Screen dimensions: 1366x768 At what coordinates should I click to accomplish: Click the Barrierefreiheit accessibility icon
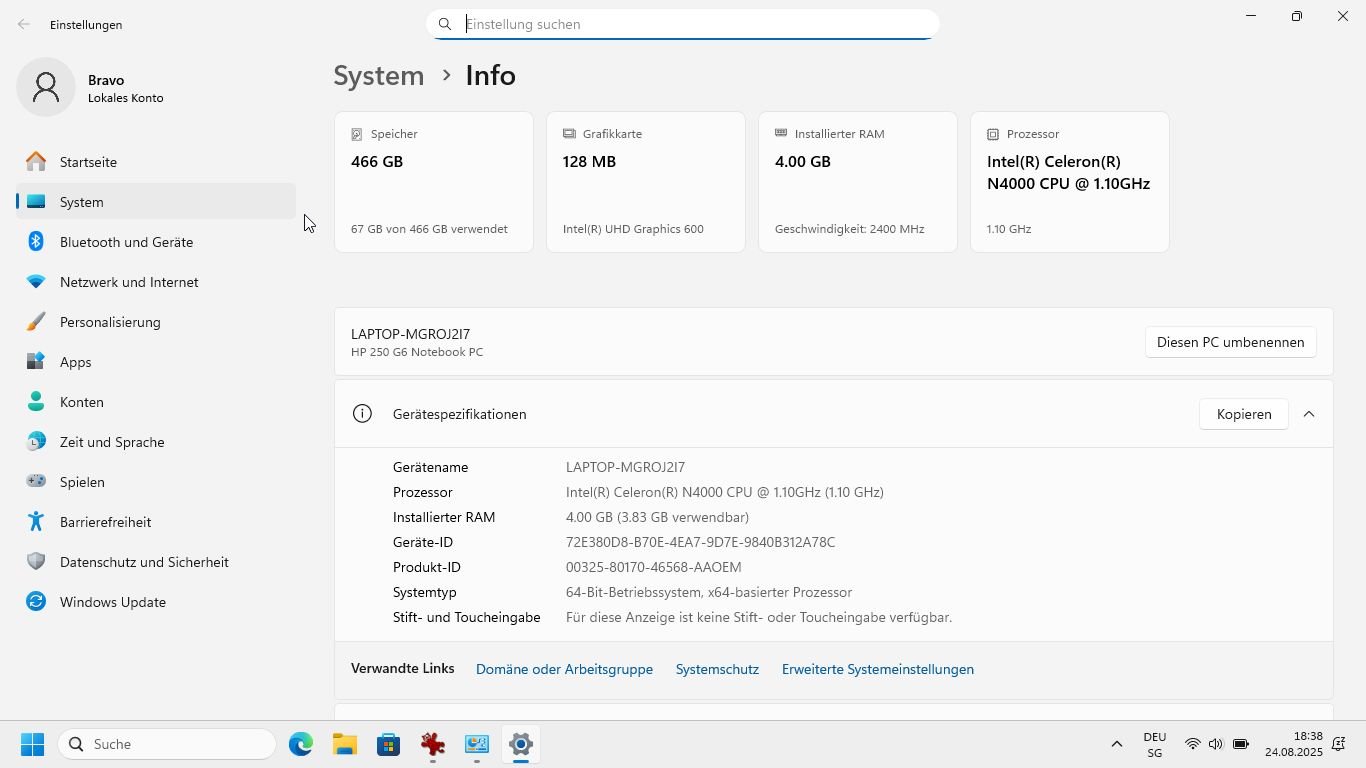[36, 522]
